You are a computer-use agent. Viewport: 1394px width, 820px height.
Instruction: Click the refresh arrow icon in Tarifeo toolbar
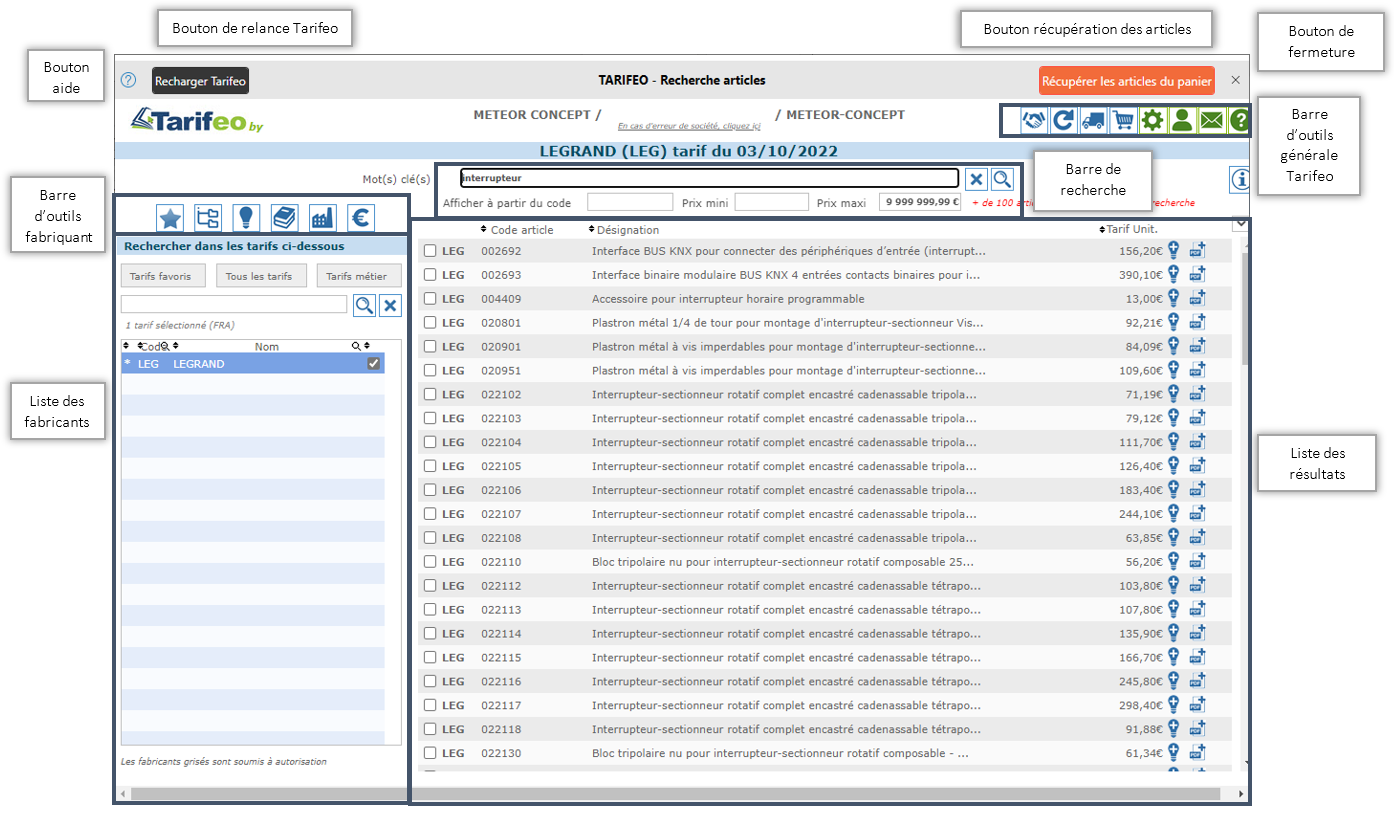tap(1064, 120)
